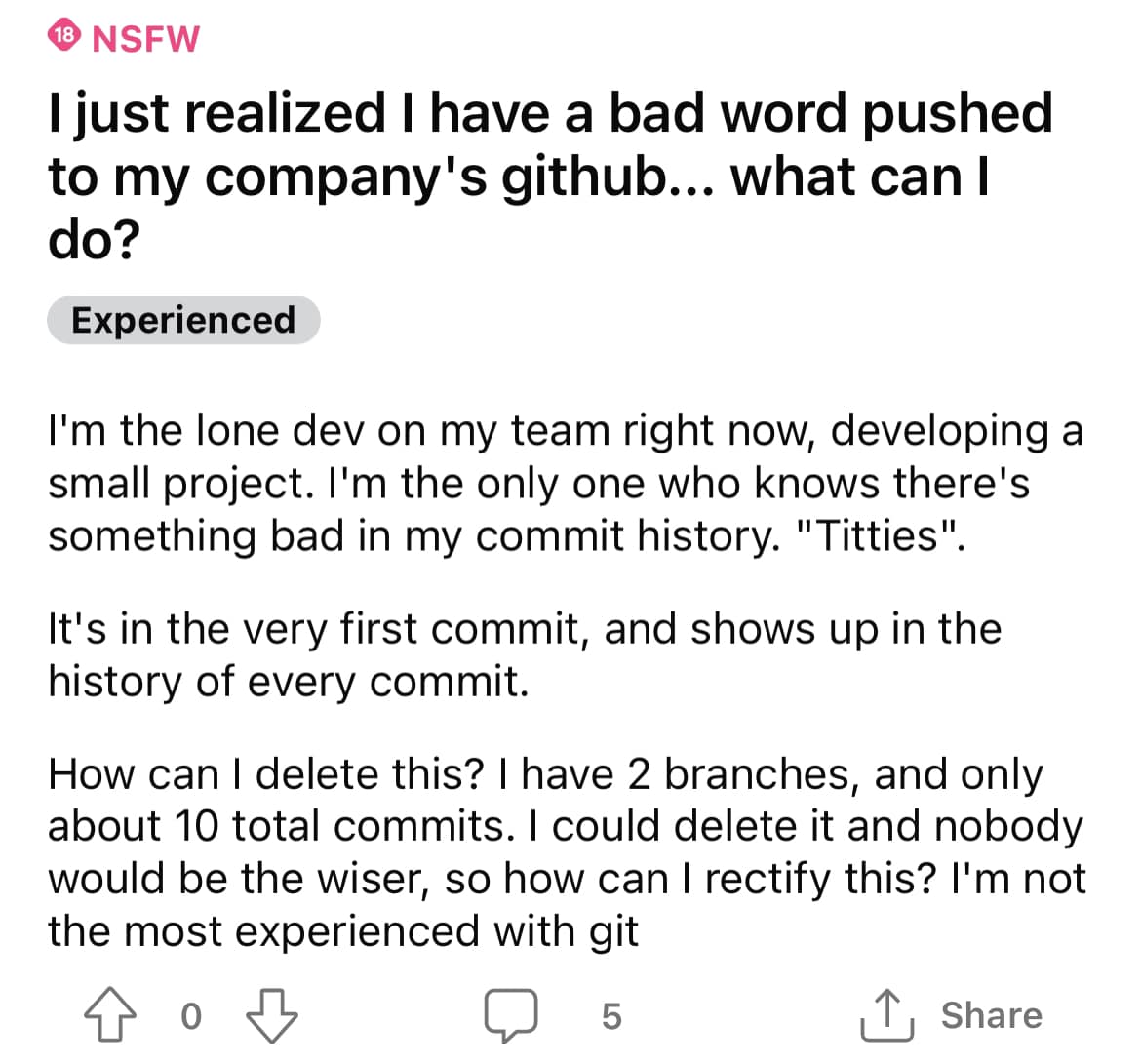The width and height of the screenshot is (1141, 1064).
Task: Filter by the Experienced flair tag
Action: [x=183, y=320]
